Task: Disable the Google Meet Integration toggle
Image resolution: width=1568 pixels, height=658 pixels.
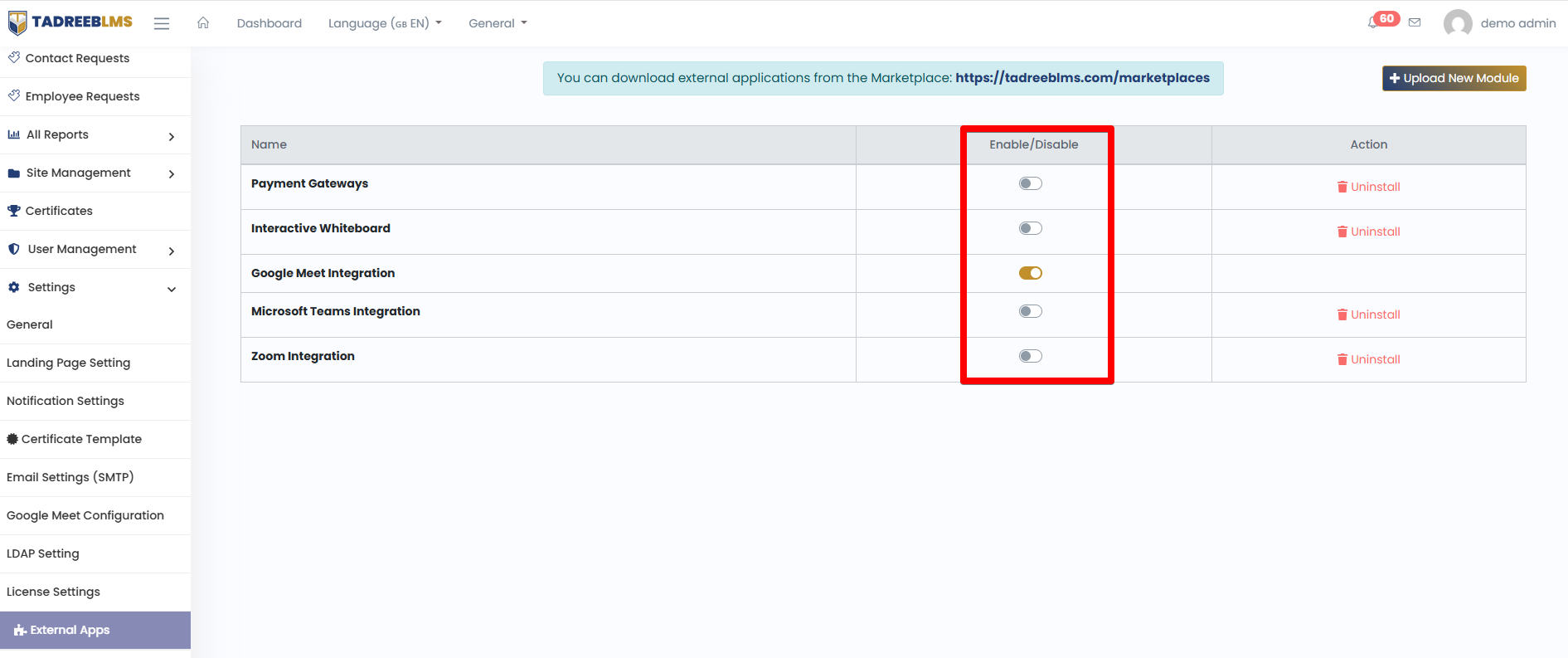Action: point(1031,273)
